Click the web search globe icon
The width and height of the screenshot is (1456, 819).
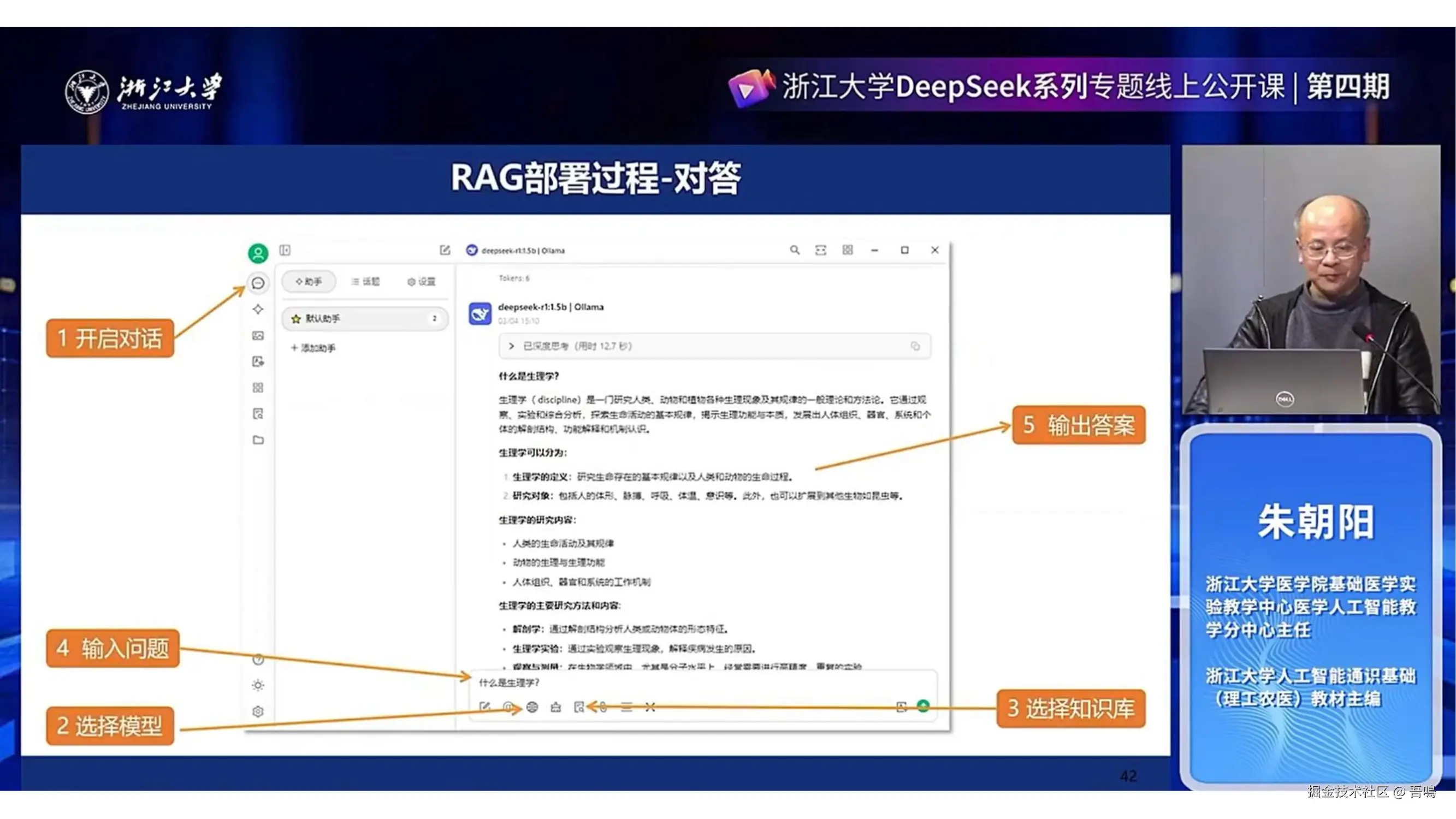(x=532, y=707)
